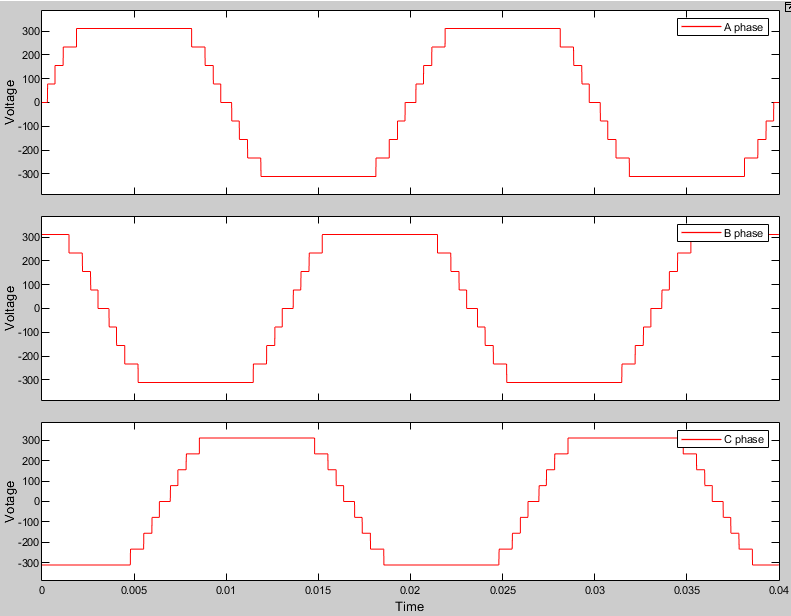Select the A phase legend label
791x616 pixels.
pos(743,27)
